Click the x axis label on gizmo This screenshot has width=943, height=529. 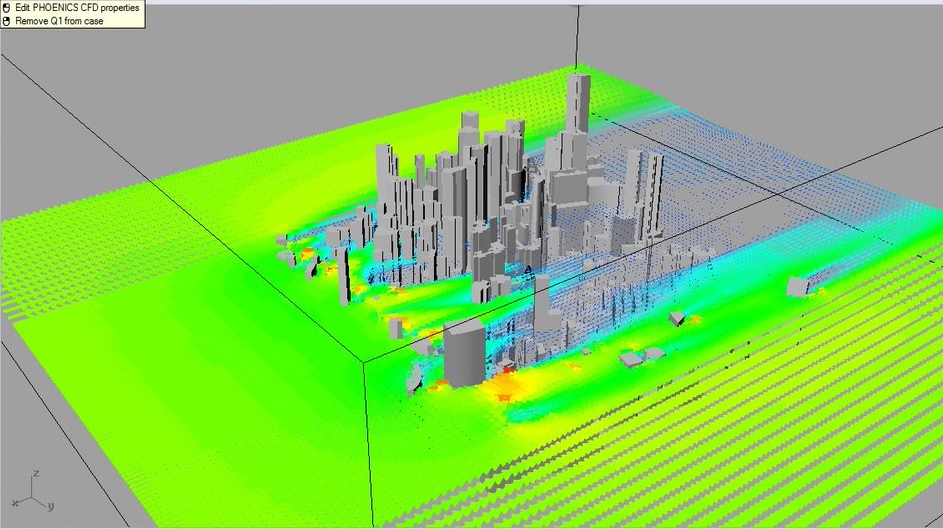click(x=15, y=501)
